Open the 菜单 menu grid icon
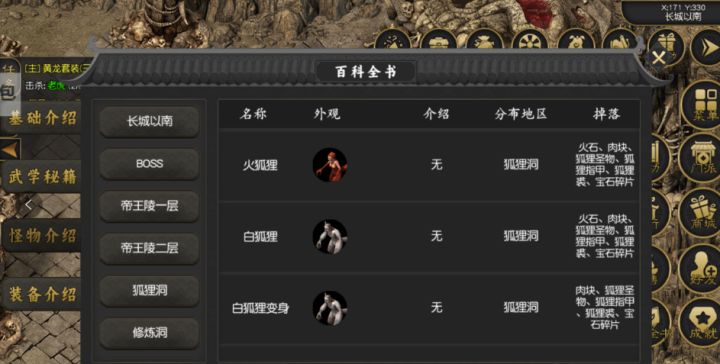Screen dimensions: 720x364 pos(702,105)
